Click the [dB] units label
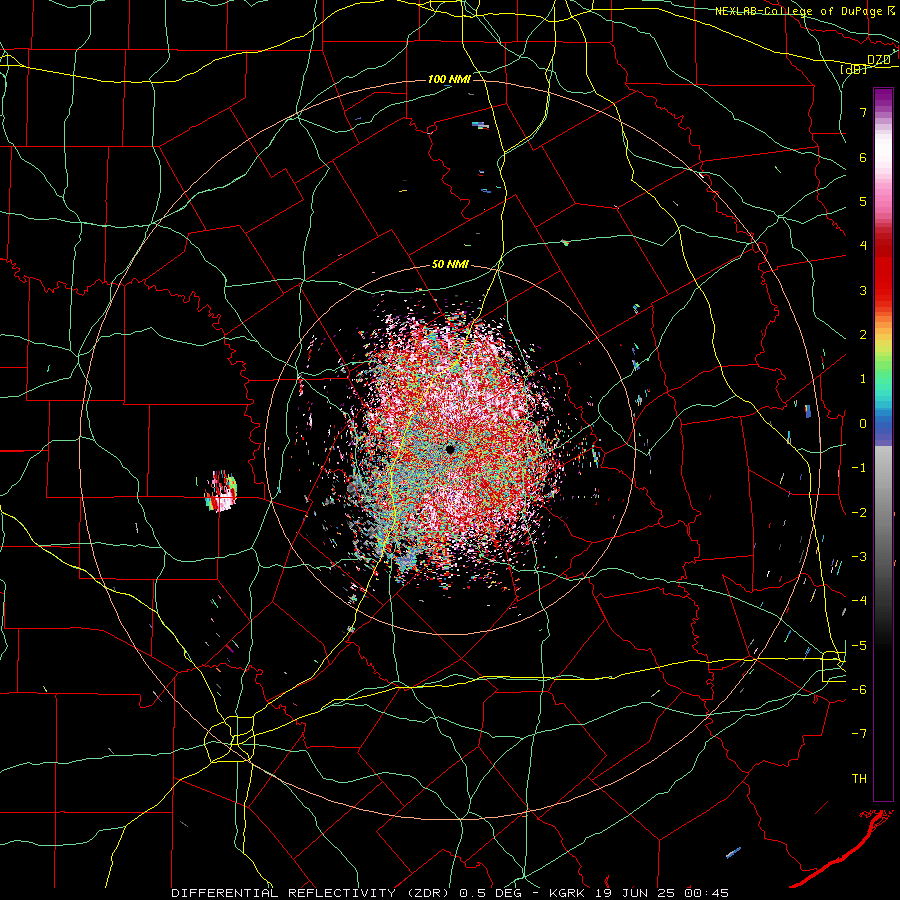Viewport: 900px width, 900px height. pyautogui.click(x=854, y=69)
